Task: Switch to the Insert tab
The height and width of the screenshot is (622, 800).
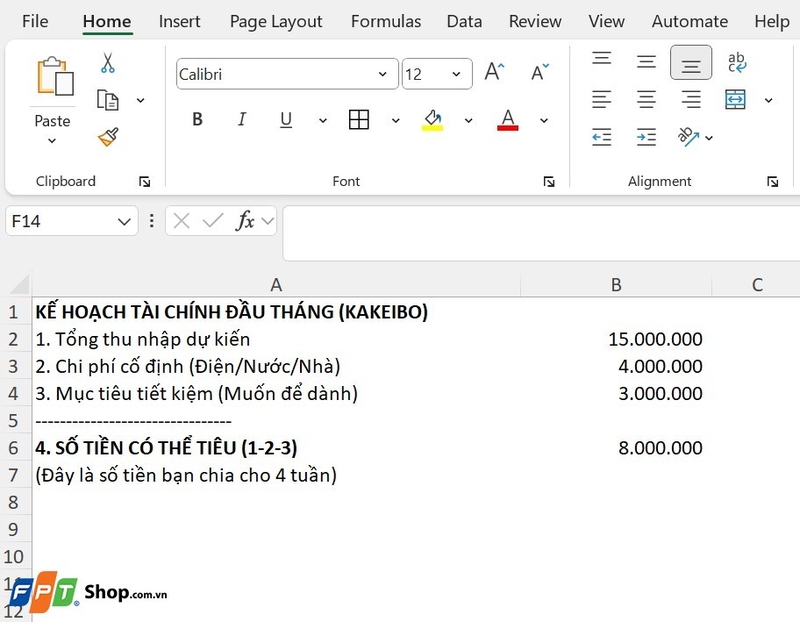Action: (180, 21)
